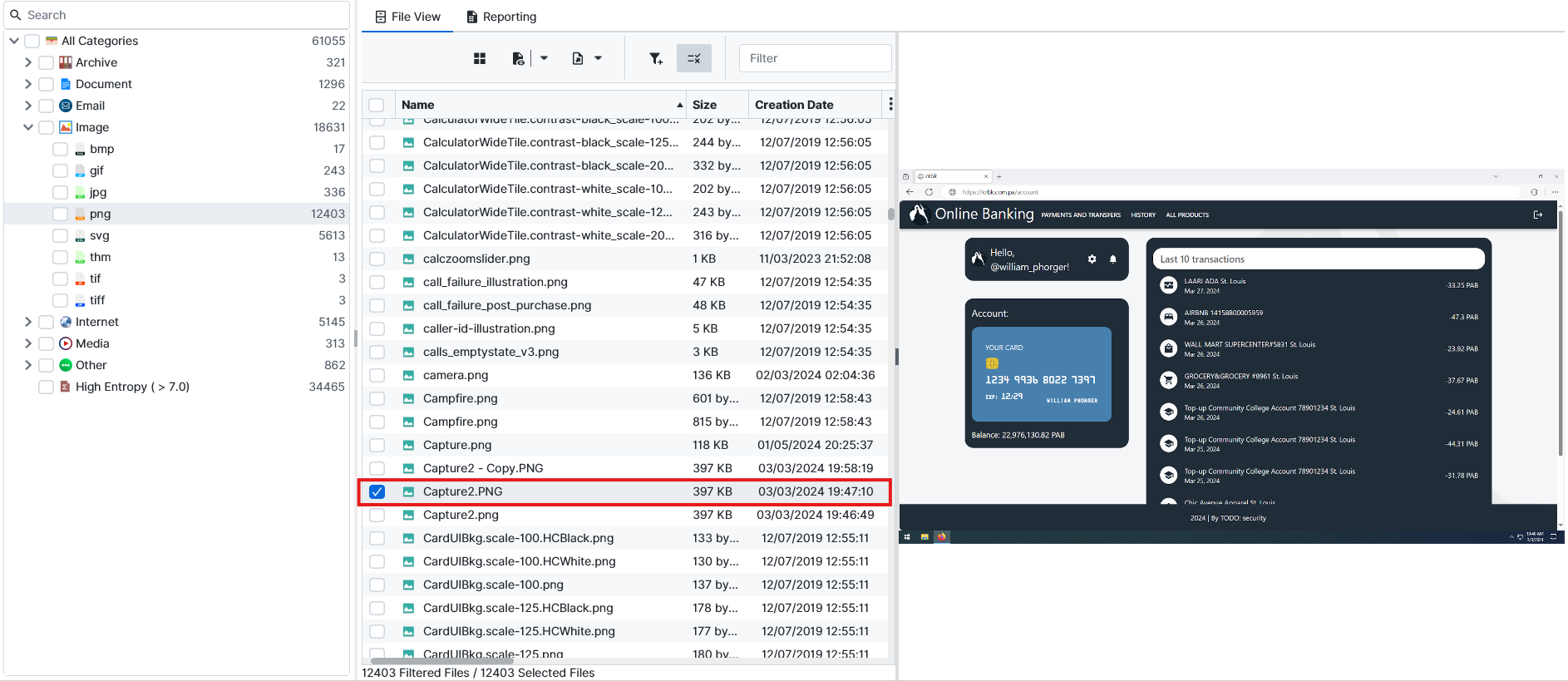Toggle the clear selection checklist icon
Image resolution: width=1568 pixels, height=681 pixels.
693,58
